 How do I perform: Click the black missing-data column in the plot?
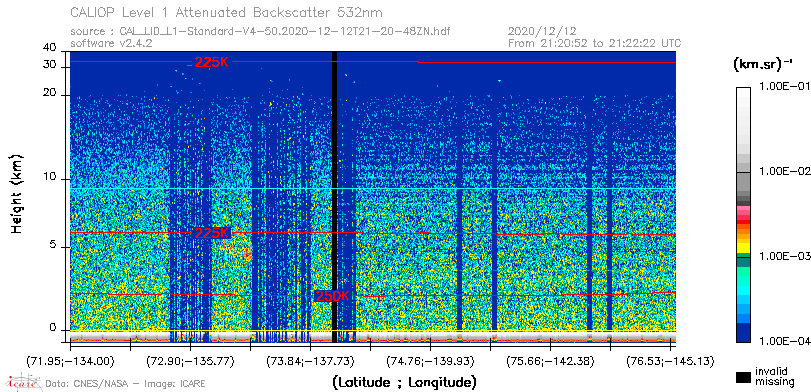click(x=334, y=197)
